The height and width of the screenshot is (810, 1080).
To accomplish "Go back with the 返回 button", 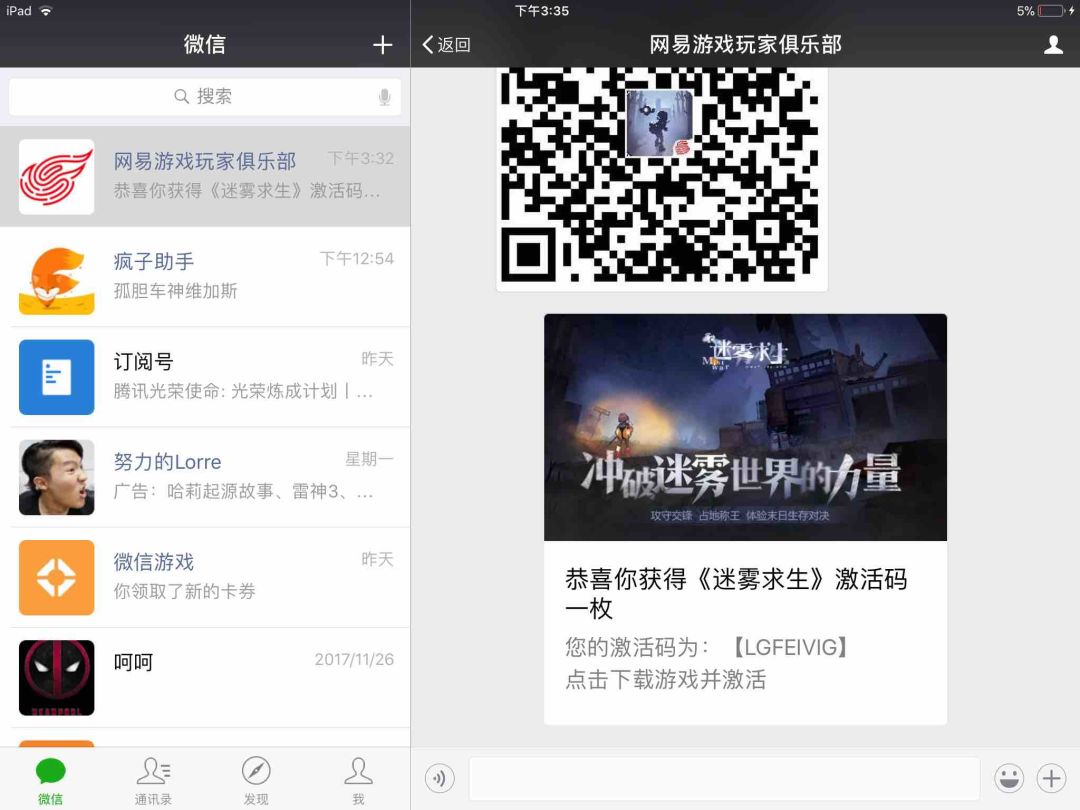I will pos(446,45).
